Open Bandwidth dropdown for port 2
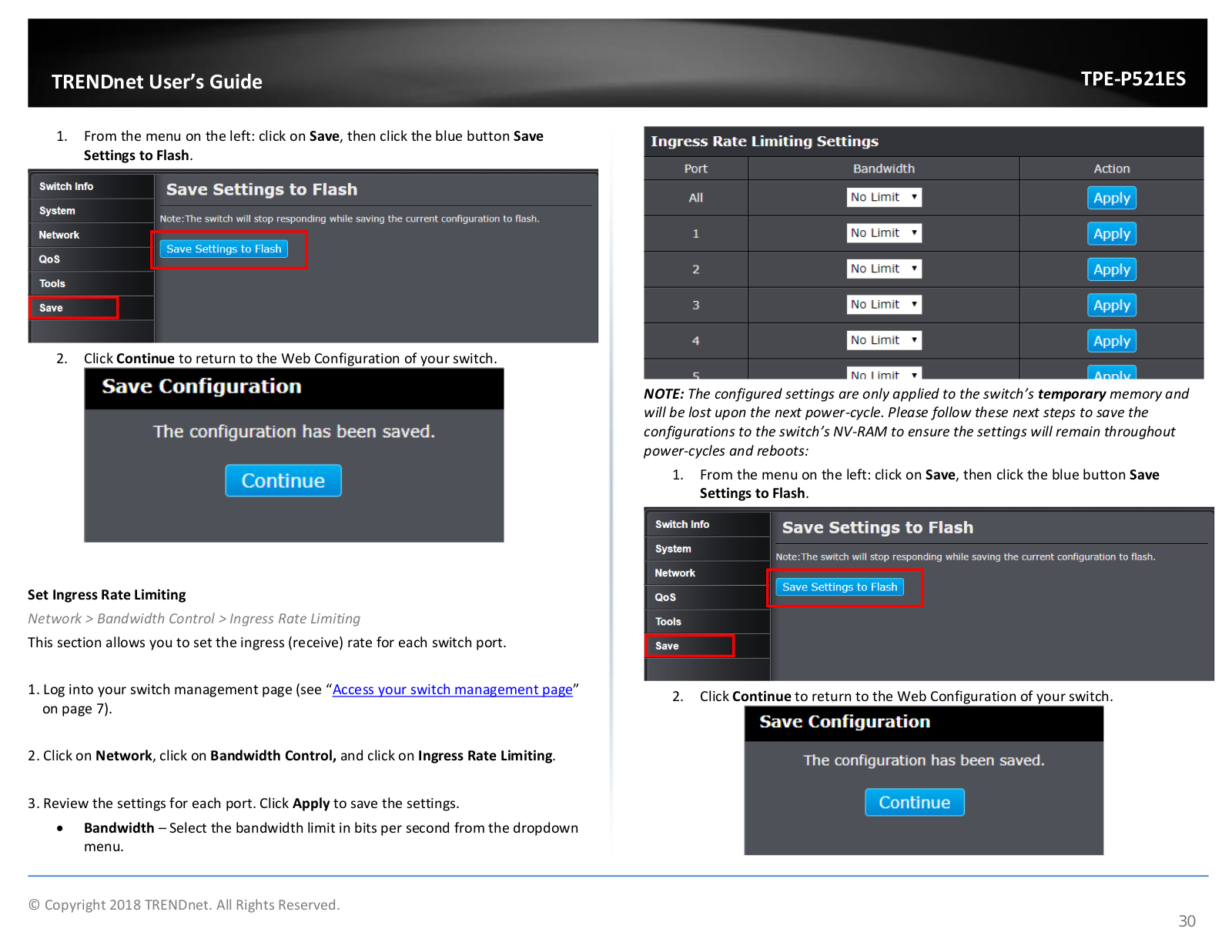This screenshot has width=1232, height=952. click(x=884, y=269)
